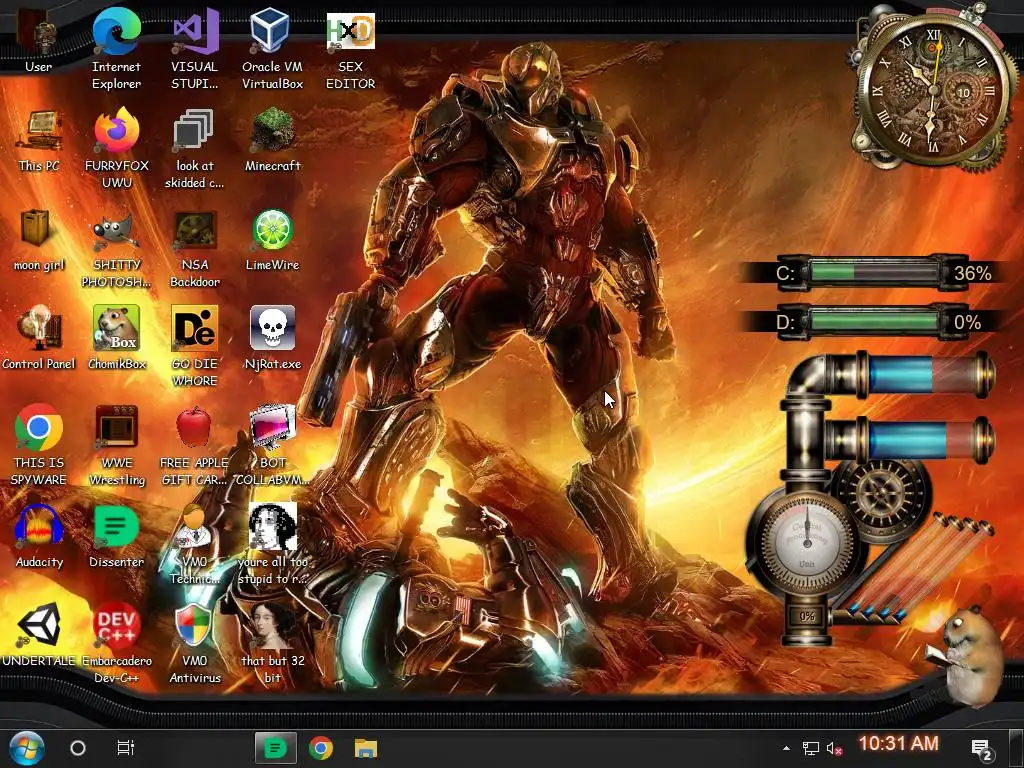Open Task View on the taskbar
1024x768 pixels.
125,748
